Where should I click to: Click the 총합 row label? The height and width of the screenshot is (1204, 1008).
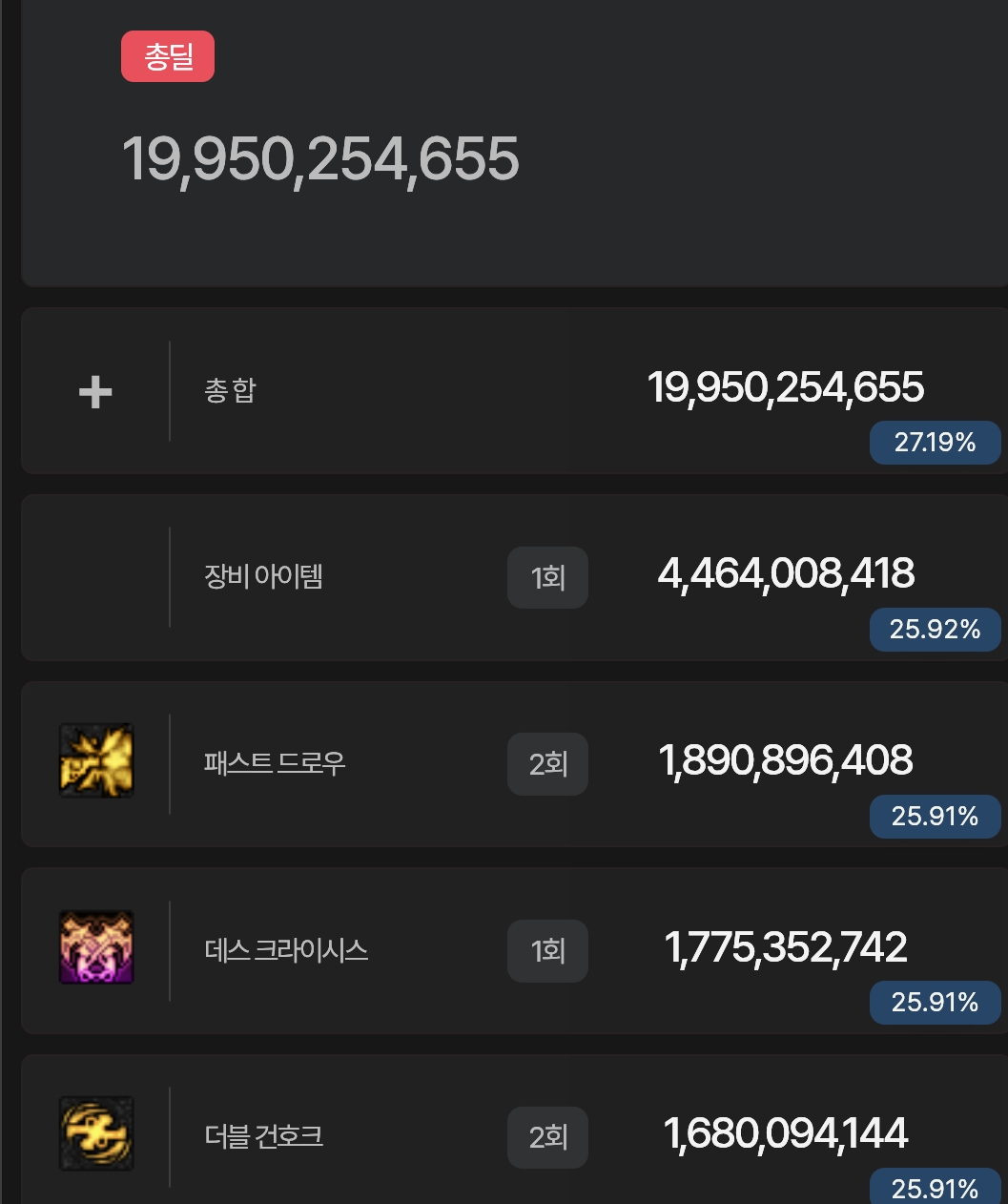230,390
